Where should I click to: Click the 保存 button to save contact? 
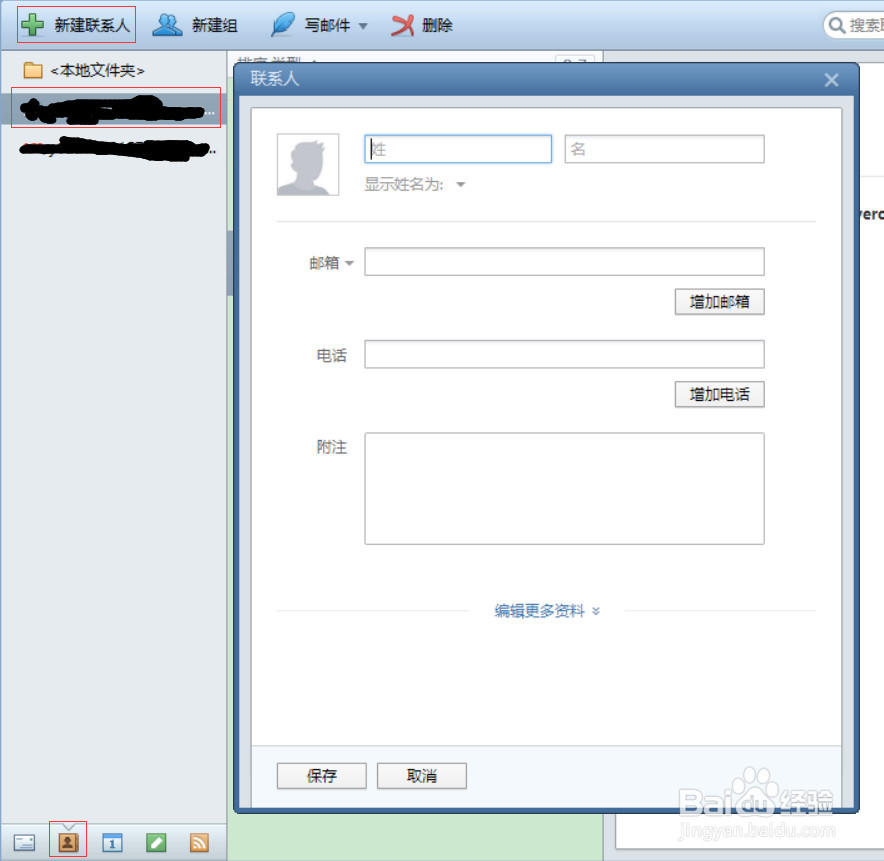click(321, 775)
